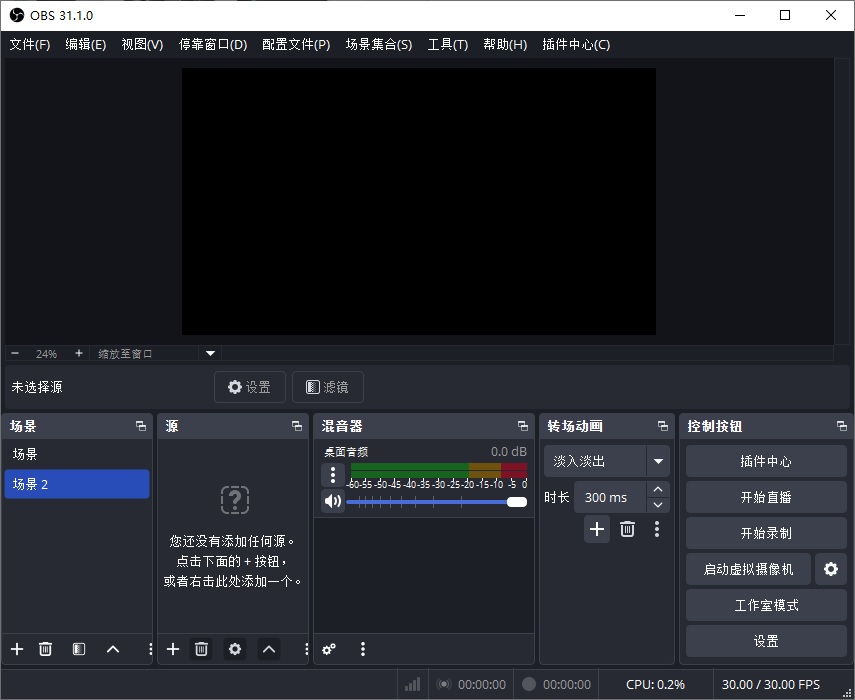Toggle the virtual camera settings gear

pyautogui.click(x=831, y=568)
